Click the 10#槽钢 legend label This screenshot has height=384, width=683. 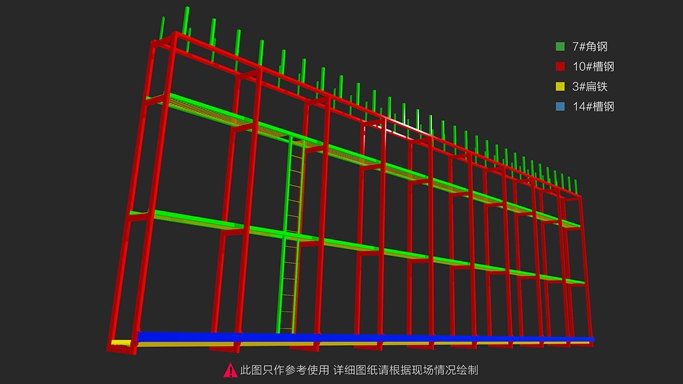(x=593, y=66)
